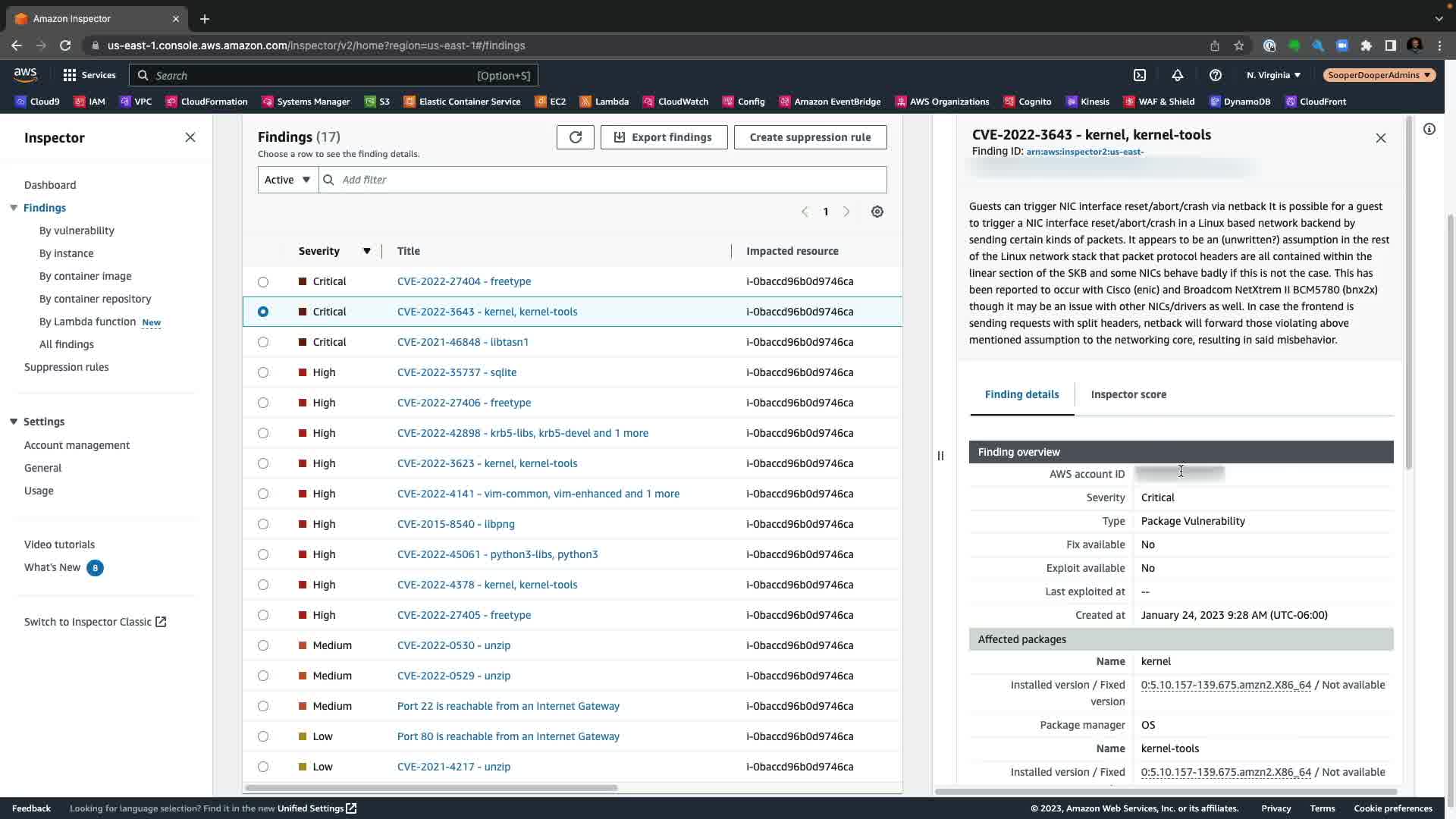Collapse the Inspector navigation sidebar
Screen dimensions: 1456x819
pos(190,137)
